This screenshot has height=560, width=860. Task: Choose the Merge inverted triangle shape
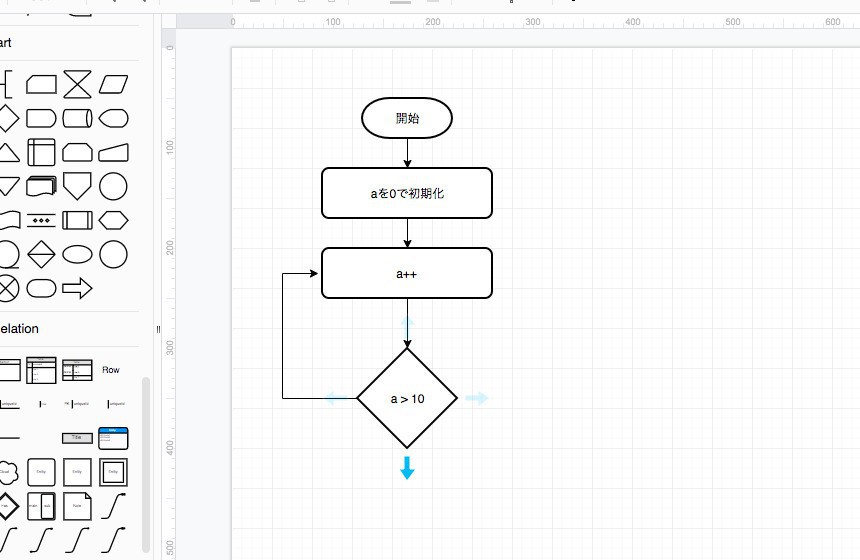8,186
